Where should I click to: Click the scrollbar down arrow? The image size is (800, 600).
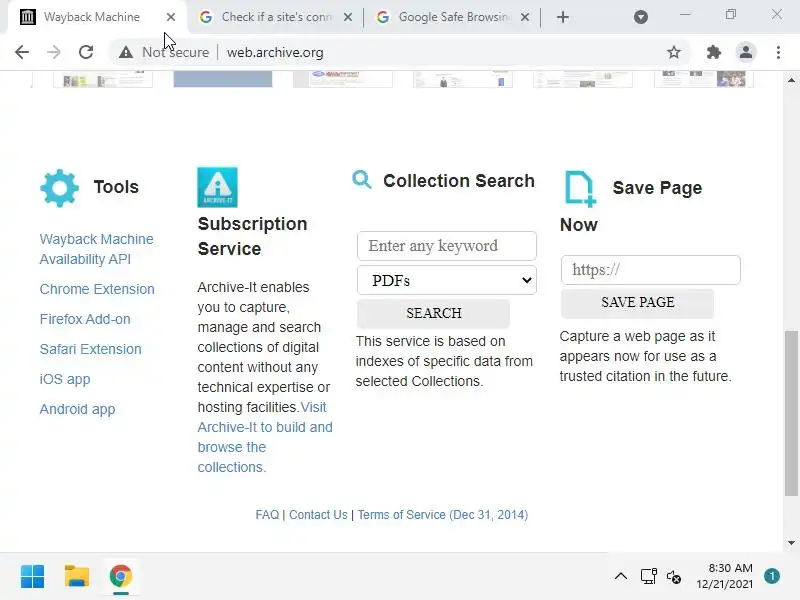tap(791, 543)
